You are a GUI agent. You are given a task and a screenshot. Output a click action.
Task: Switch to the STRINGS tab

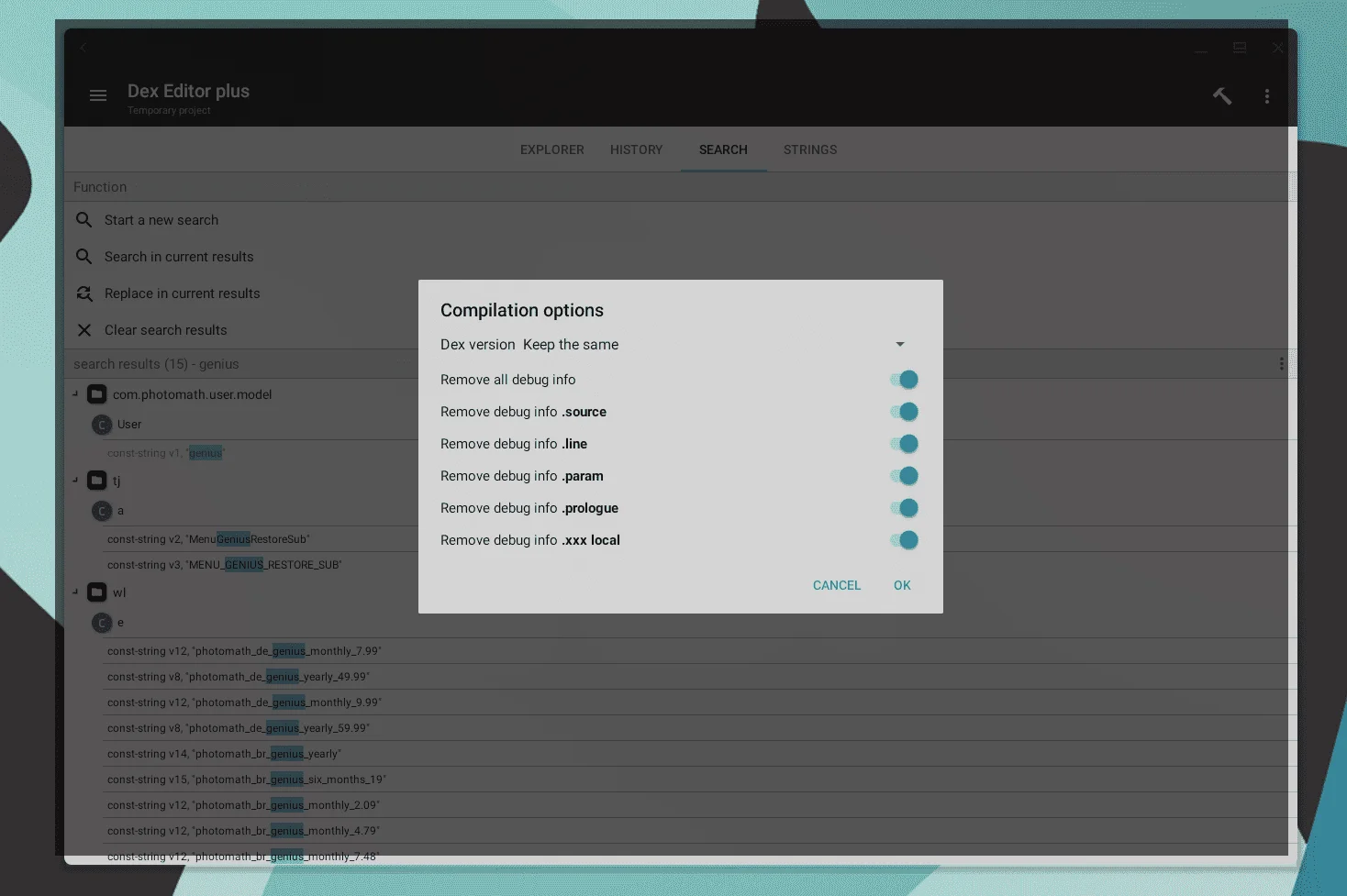click(x=810, y=149)
